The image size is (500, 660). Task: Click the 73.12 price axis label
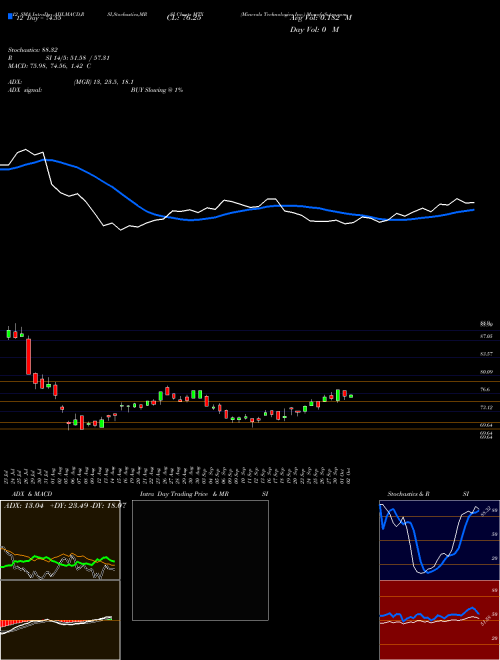tap(486, 407)
